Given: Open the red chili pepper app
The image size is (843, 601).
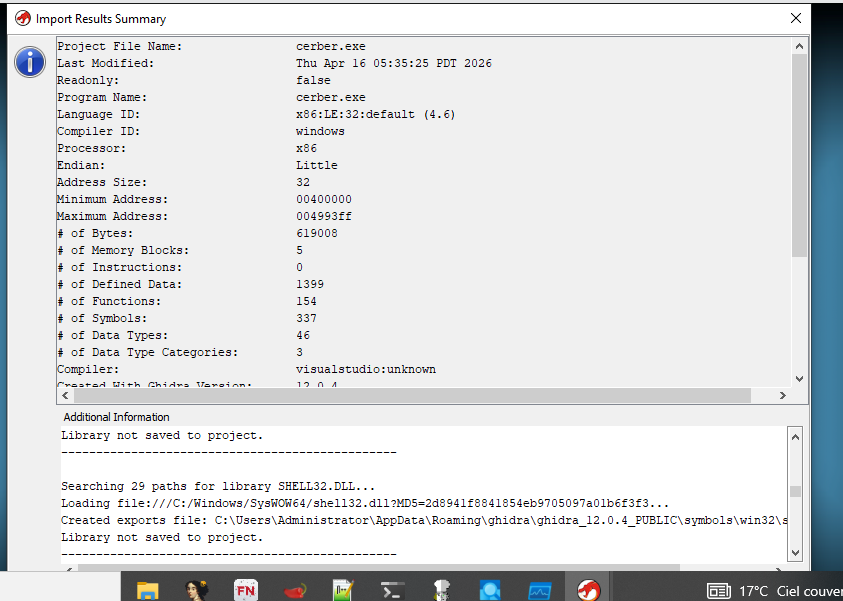Looking at the screenshot, I should [x=295, y=591].
